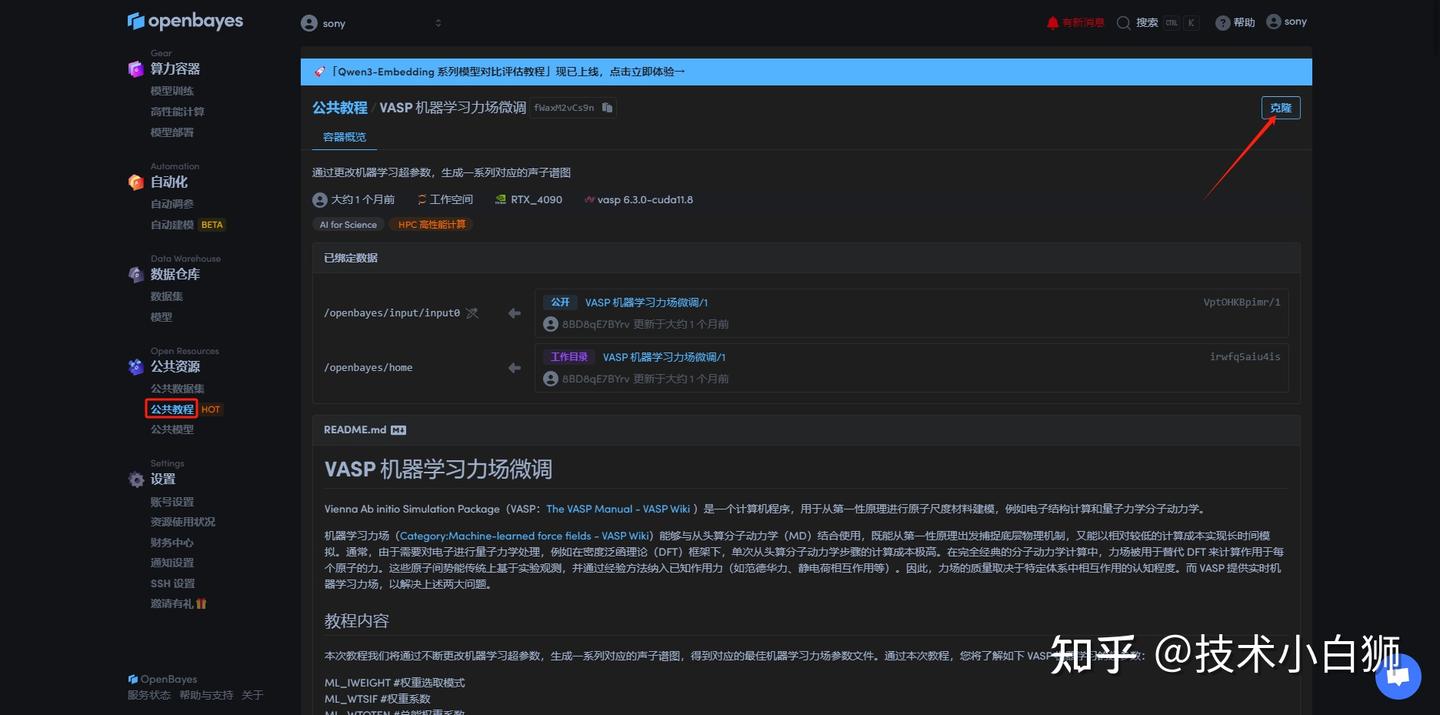This screenshot has height=715, width=1440.
Task: Open 财务中心
Action: coord(172,543)
